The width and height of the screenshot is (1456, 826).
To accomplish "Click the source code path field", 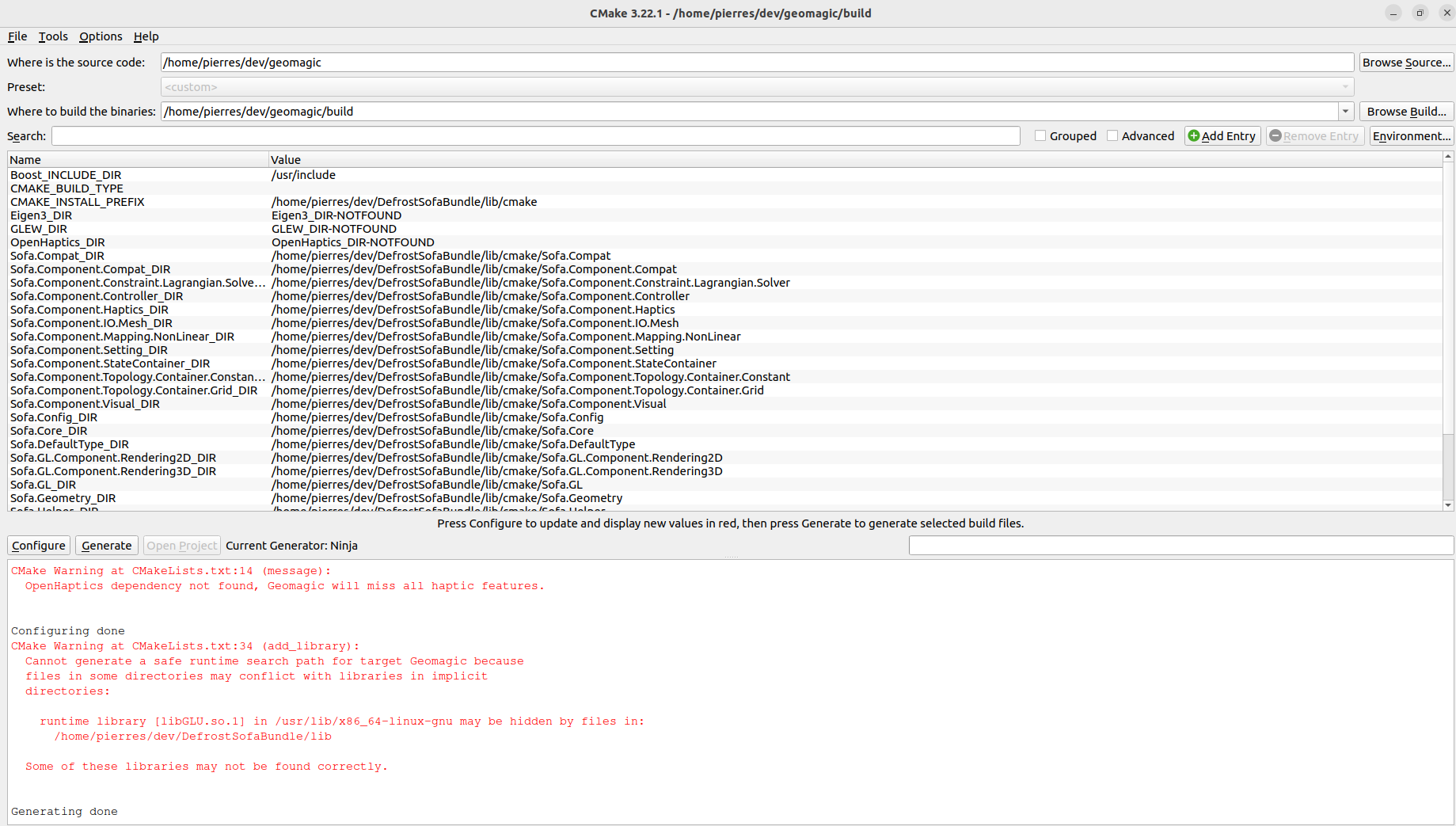I will [554, 62].
